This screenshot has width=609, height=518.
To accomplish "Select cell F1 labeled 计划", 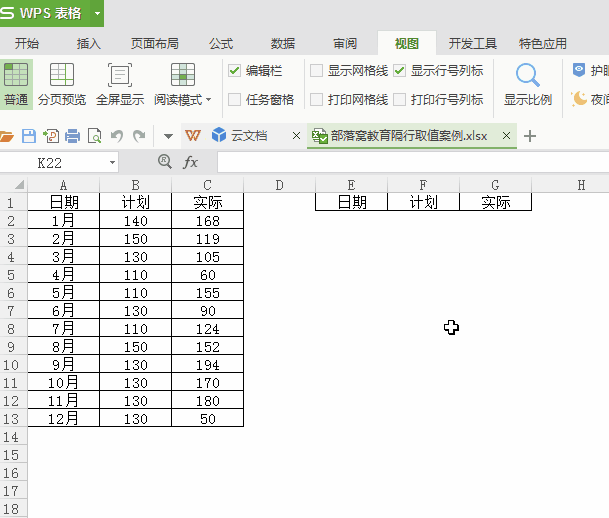I will pos(423,202).
